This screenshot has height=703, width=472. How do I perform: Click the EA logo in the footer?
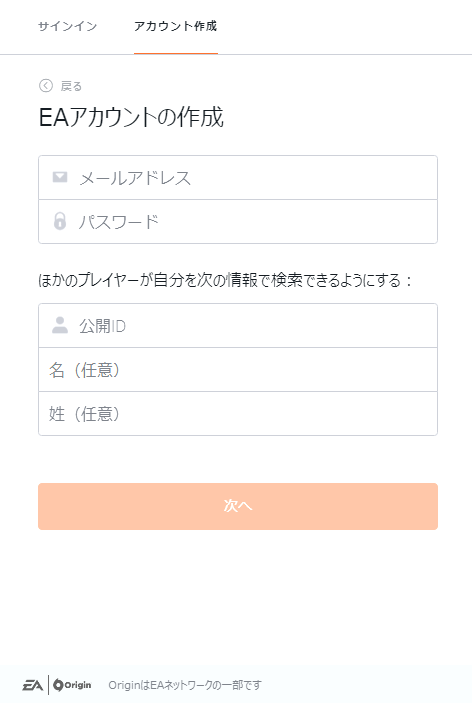click(x=33, y=685)
